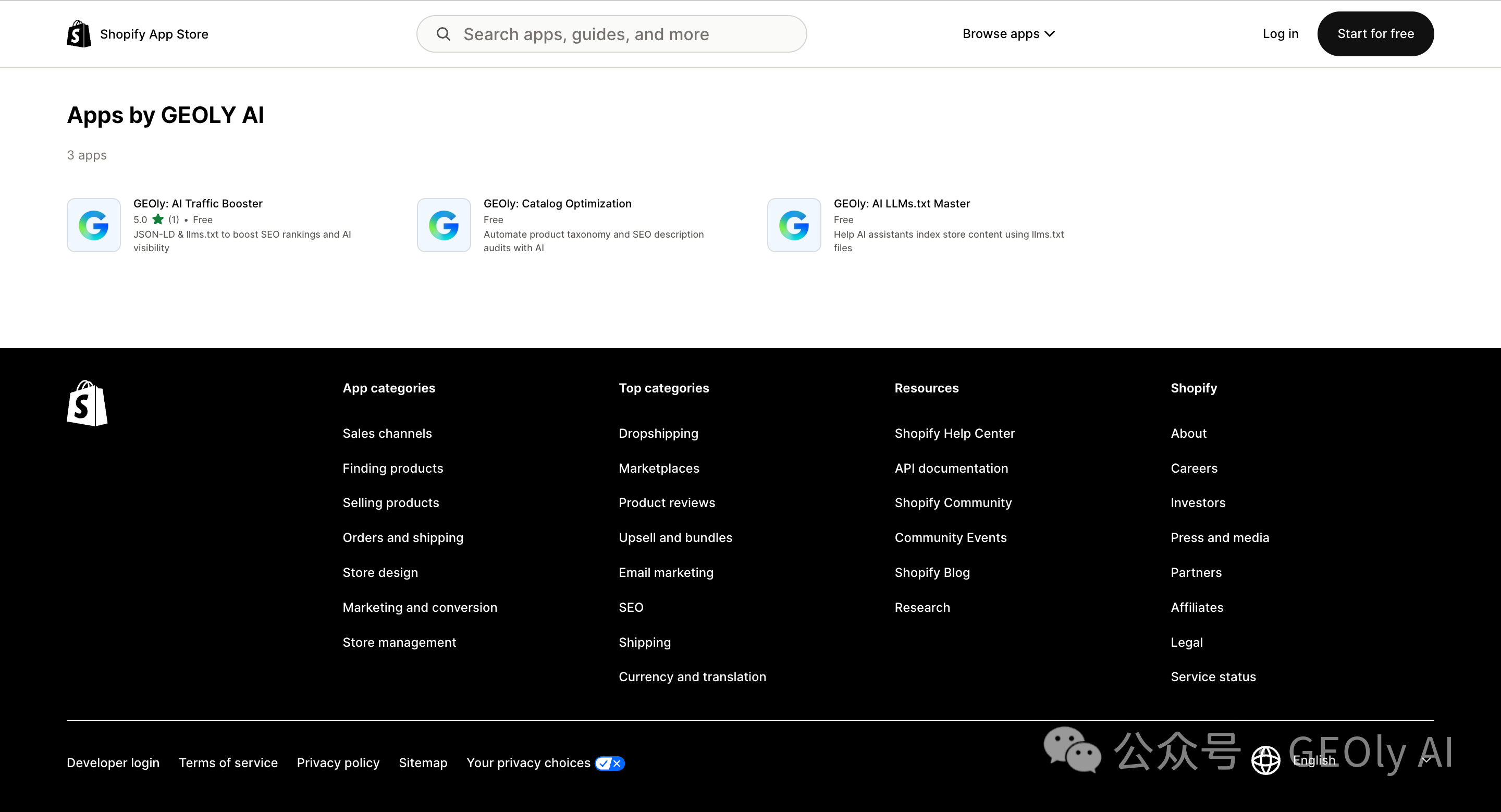The width and height of the screenshot is (1501, 812).
Task: Open the Legal link
Action: (1187, 643)
